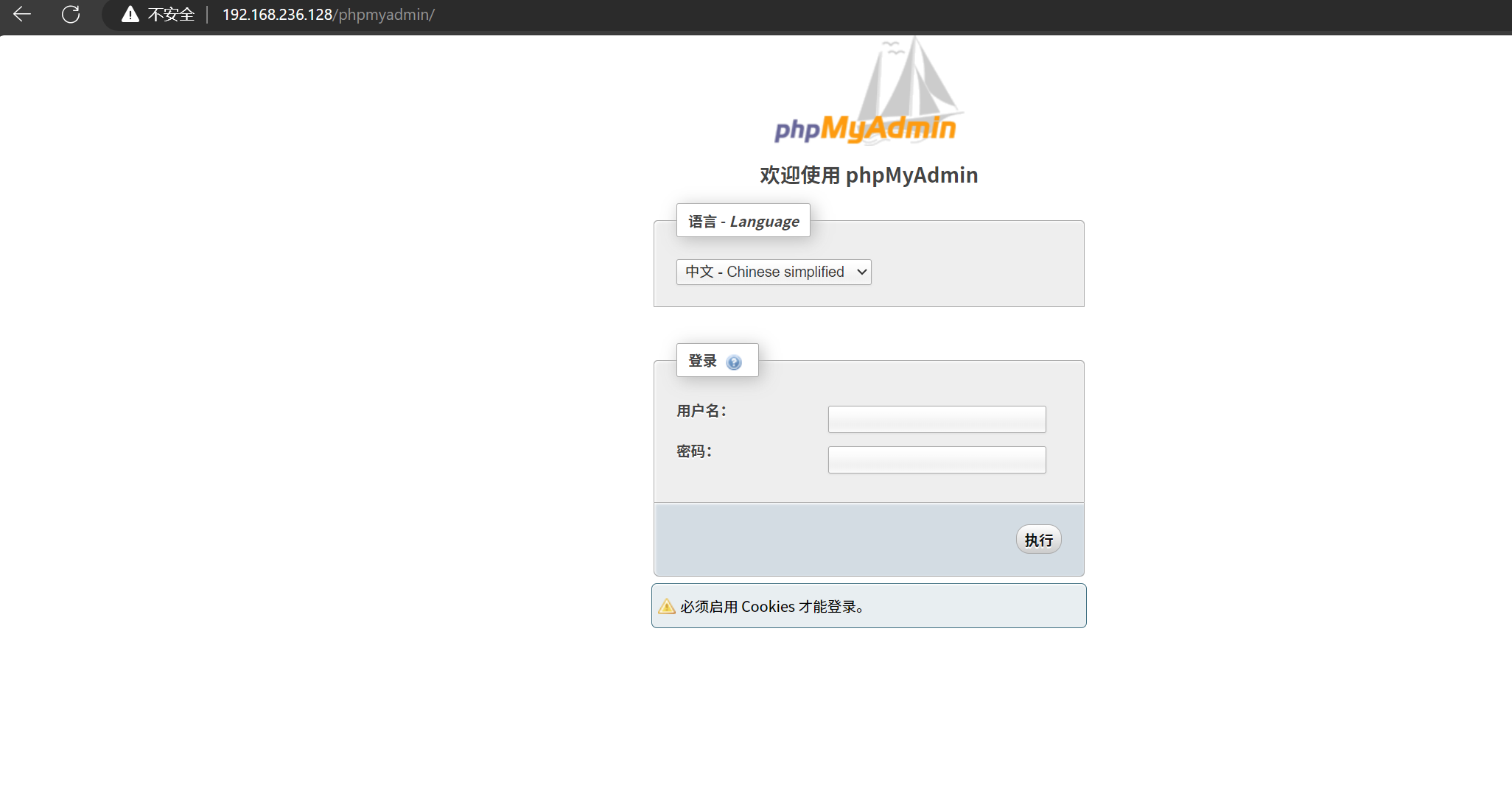
Task: Click the 登录 legend text
Action: 702,361
